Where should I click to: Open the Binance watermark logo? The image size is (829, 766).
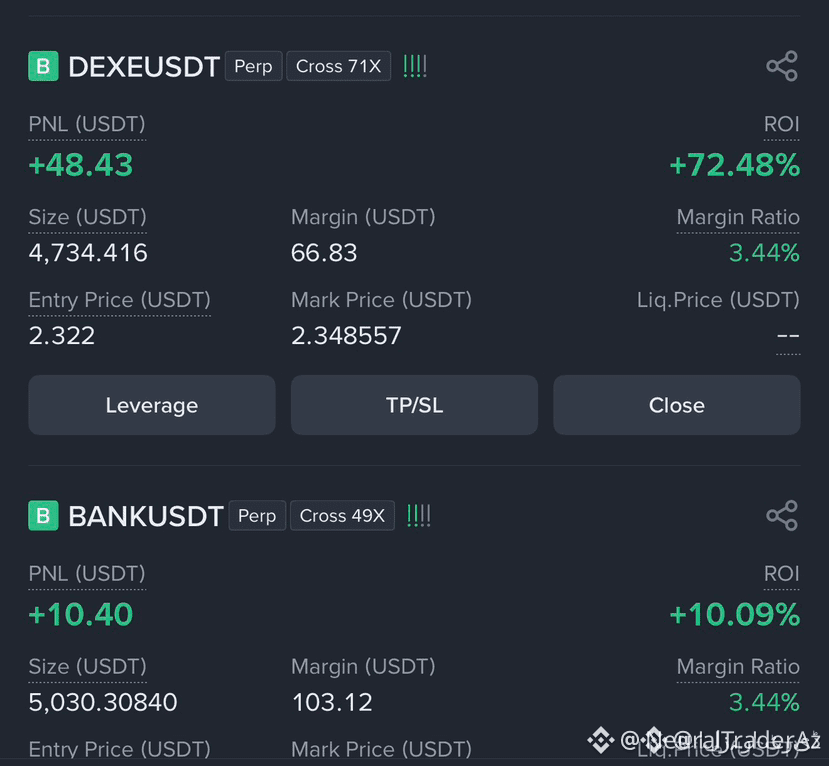(601, 740)
